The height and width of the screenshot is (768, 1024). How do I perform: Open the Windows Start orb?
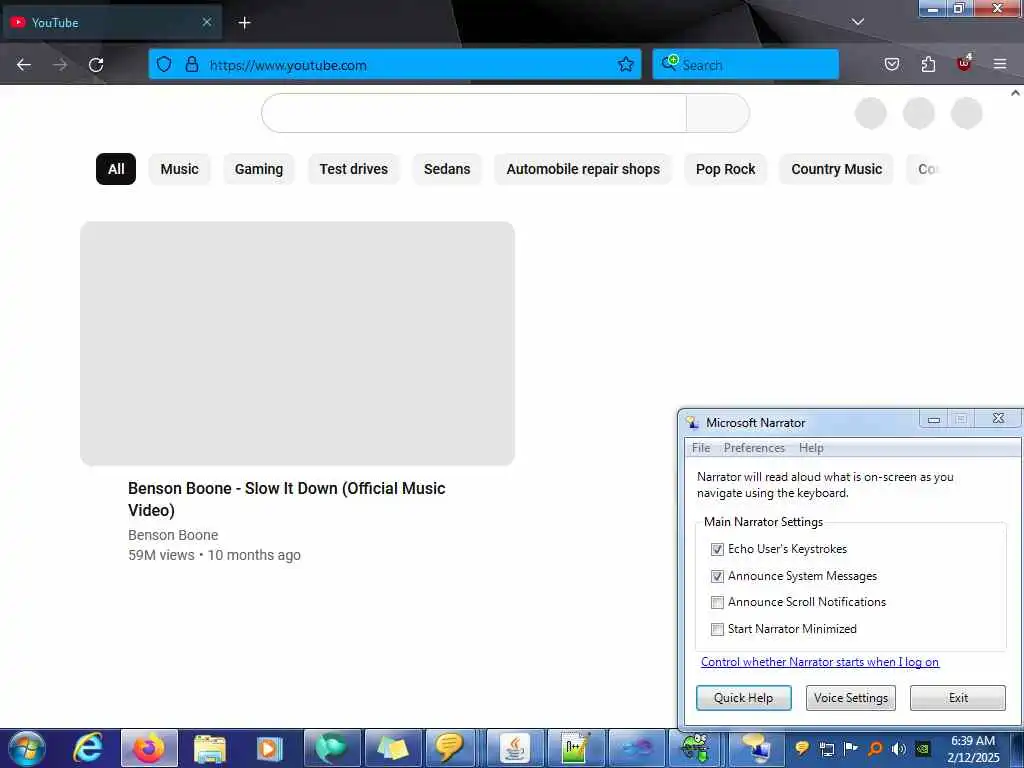pyautogui.click(x=27, y=748)
